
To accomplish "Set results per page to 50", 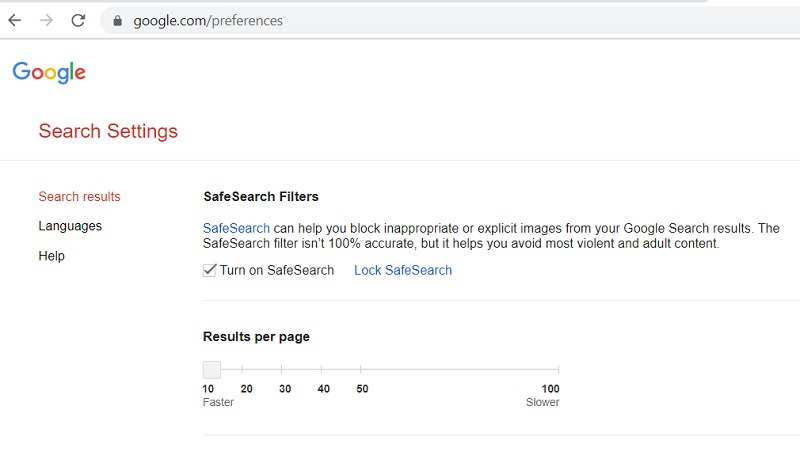I will (361, 370).
